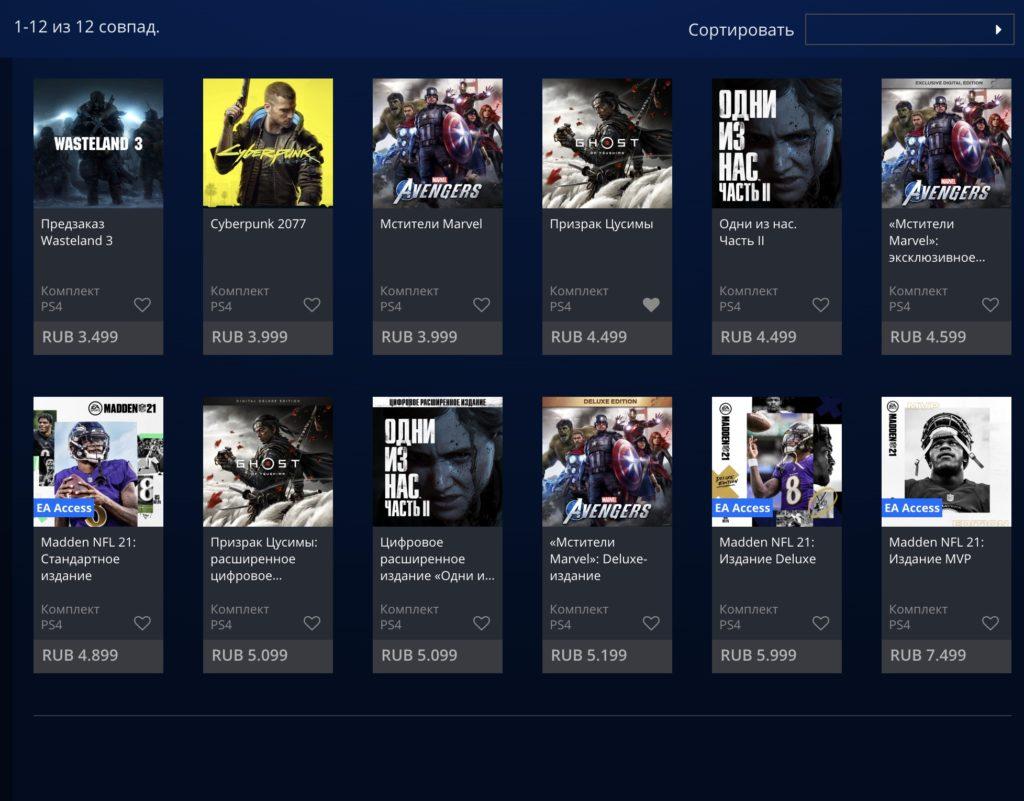Open Призрак Цусимы standard cover image
1024x801 pixels.
tap(607, 143)
